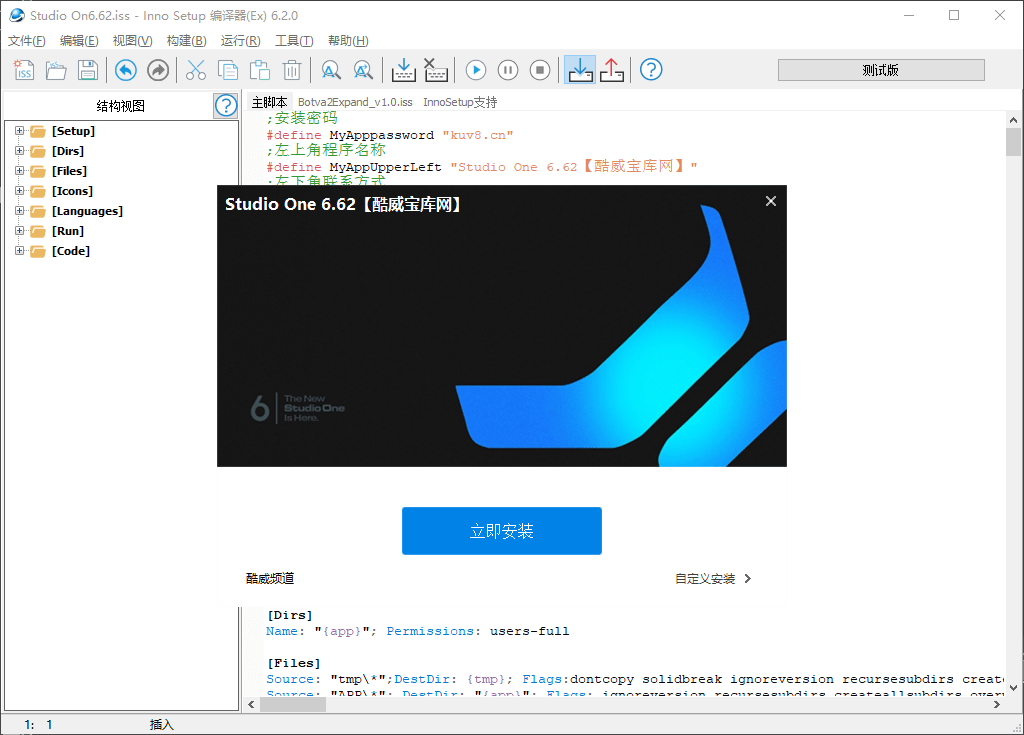Image resolution: width=1024 pixels, height=735 pixels.
Task: Save the current script
Action: coord(88,70)
